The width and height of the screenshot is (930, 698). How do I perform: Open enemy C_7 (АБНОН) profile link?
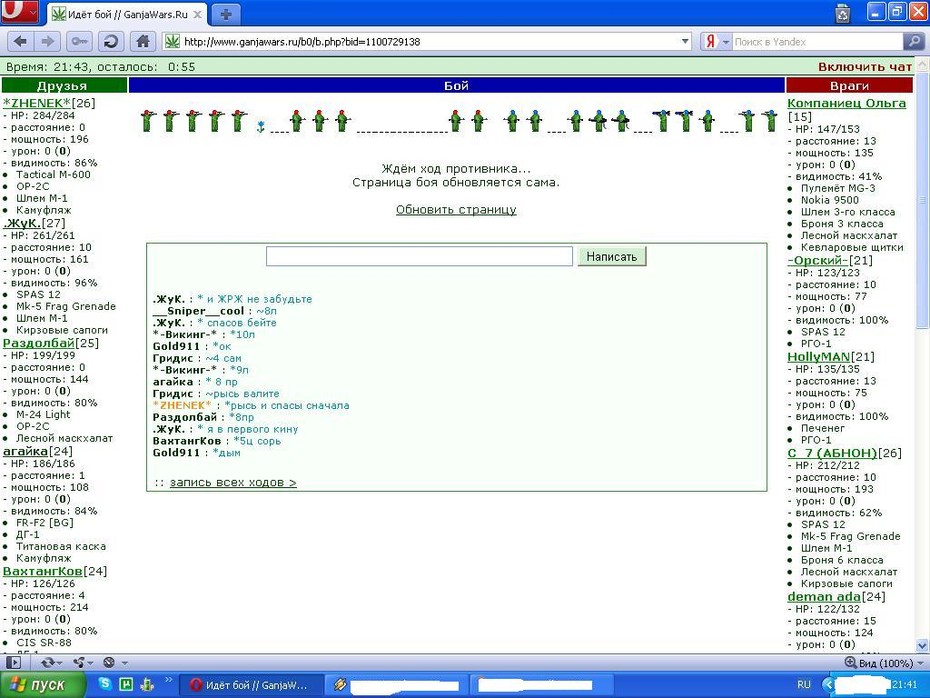832,453
